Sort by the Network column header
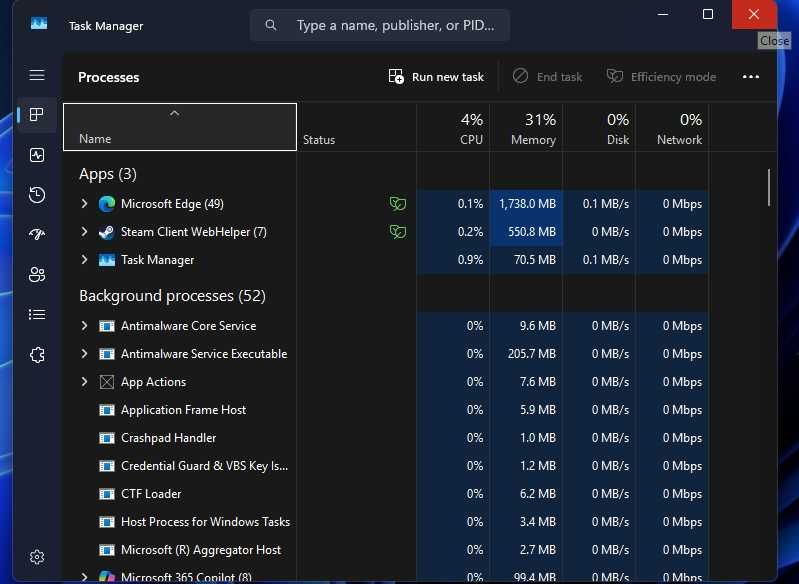The width and height of the screenshot is (799, 584). click(672, 127)
